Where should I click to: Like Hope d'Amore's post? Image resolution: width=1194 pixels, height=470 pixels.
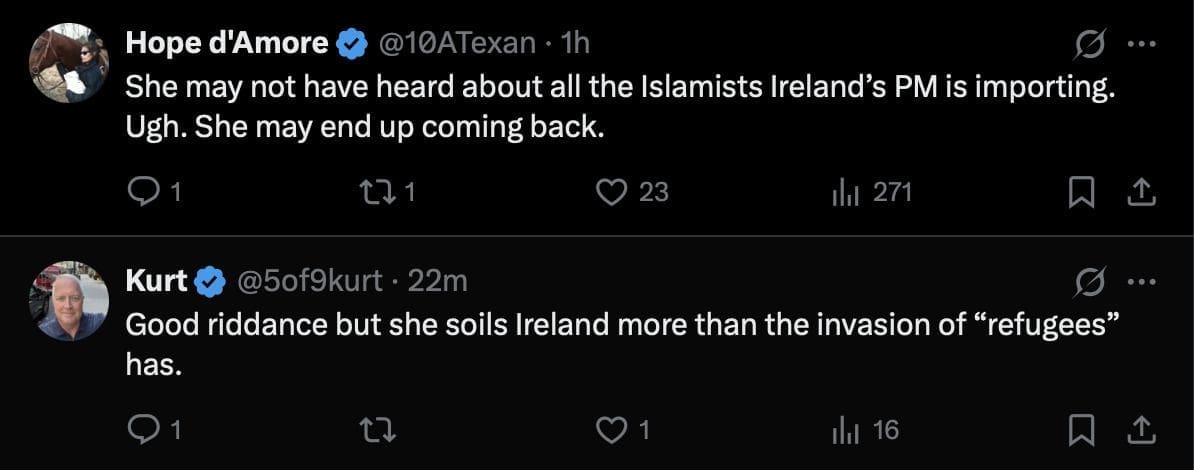[x=610, y=192]
